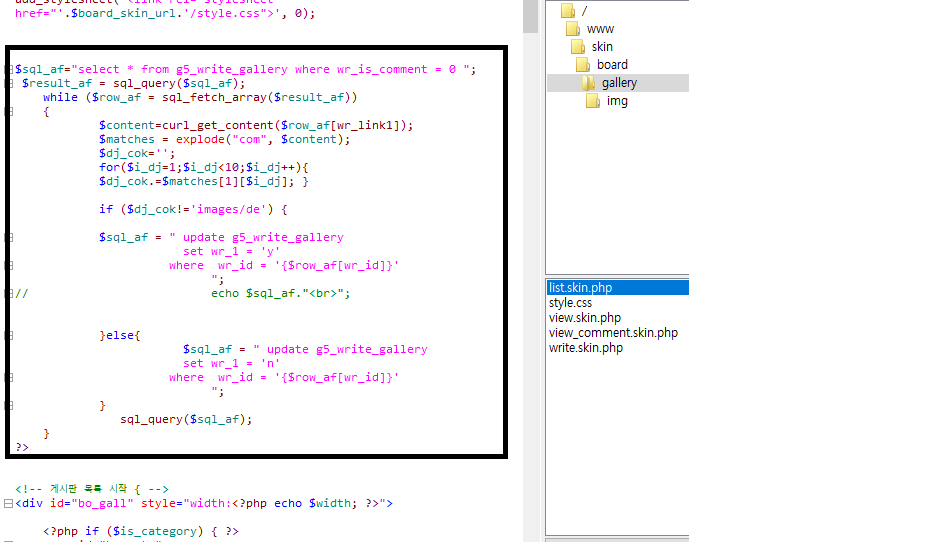Select list.skin.php in the file list

[x=580, y=288]
